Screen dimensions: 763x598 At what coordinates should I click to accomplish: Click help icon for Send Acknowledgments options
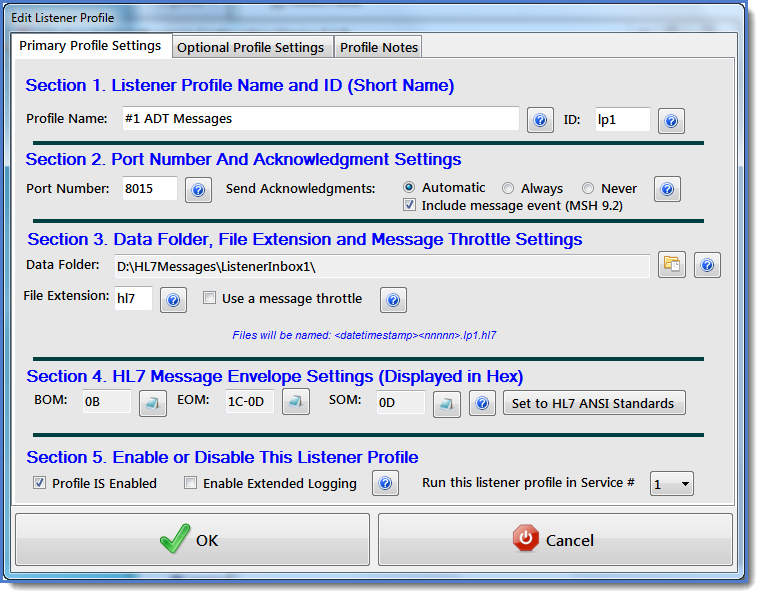click(x=667, y=189)
